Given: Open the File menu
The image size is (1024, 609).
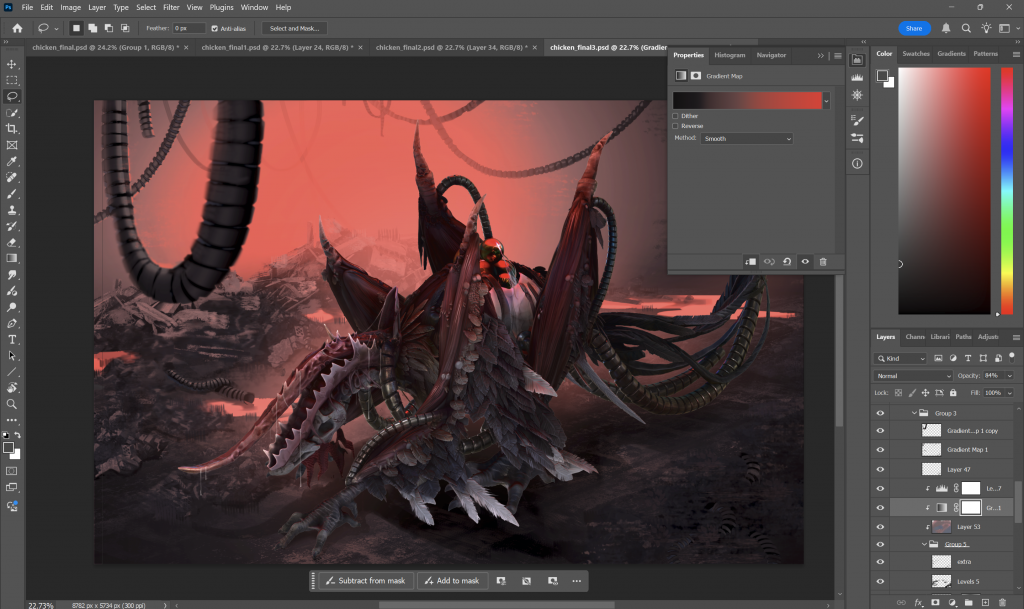Looking at the screenshot, I should point(27,7).
